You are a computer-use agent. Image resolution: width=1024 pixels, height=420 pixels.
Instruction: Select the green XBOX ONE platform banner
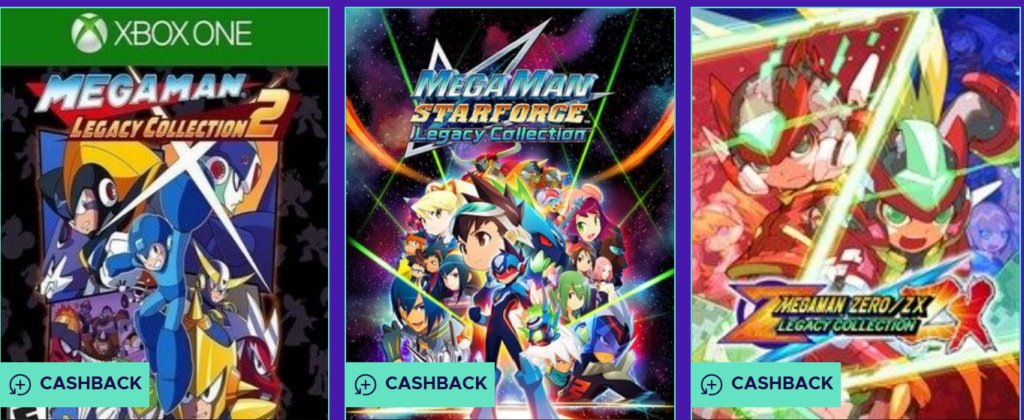[165, 37]
